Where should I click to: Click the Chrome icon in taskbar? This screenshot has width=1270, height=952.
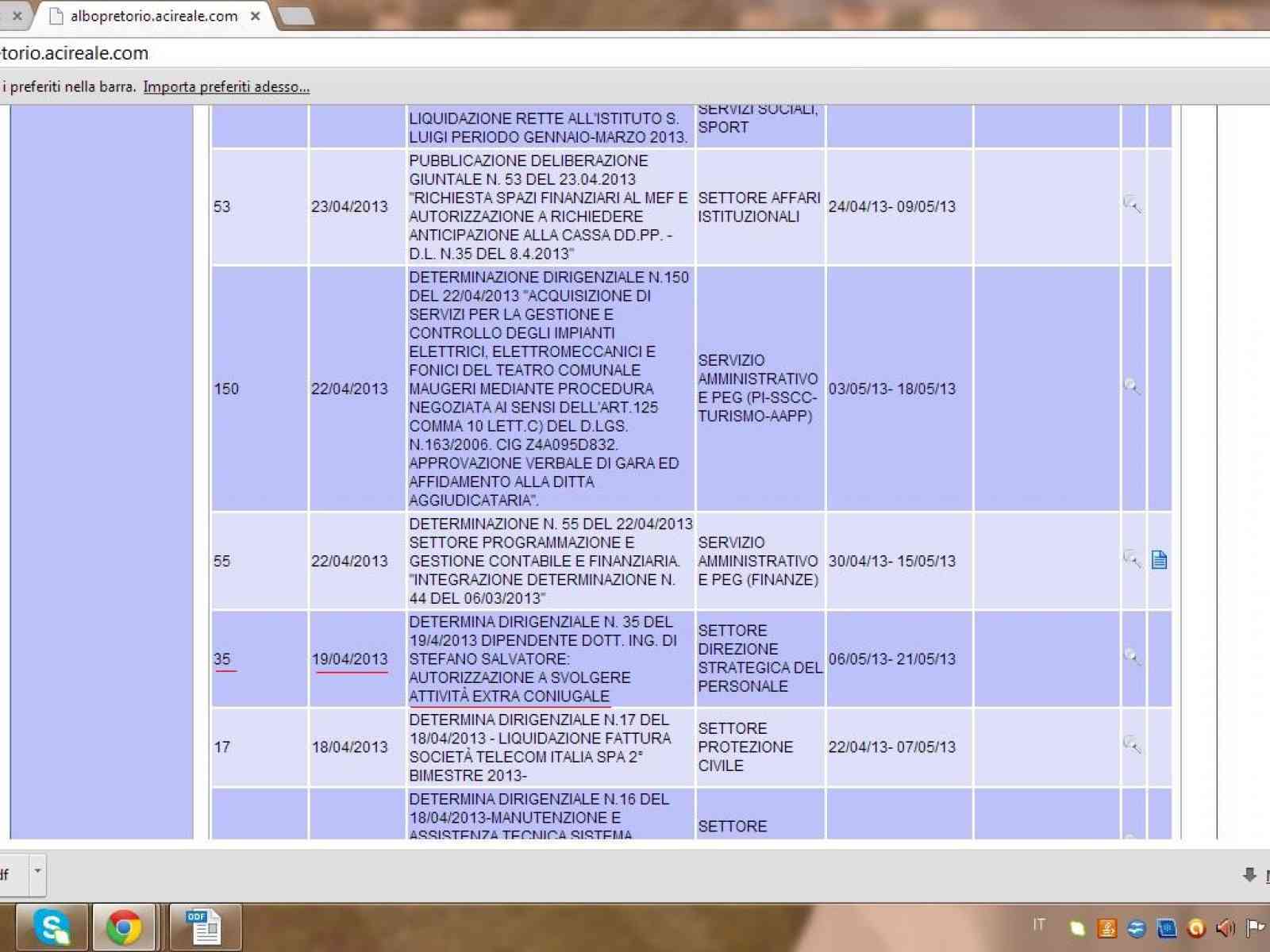[124, 927]
